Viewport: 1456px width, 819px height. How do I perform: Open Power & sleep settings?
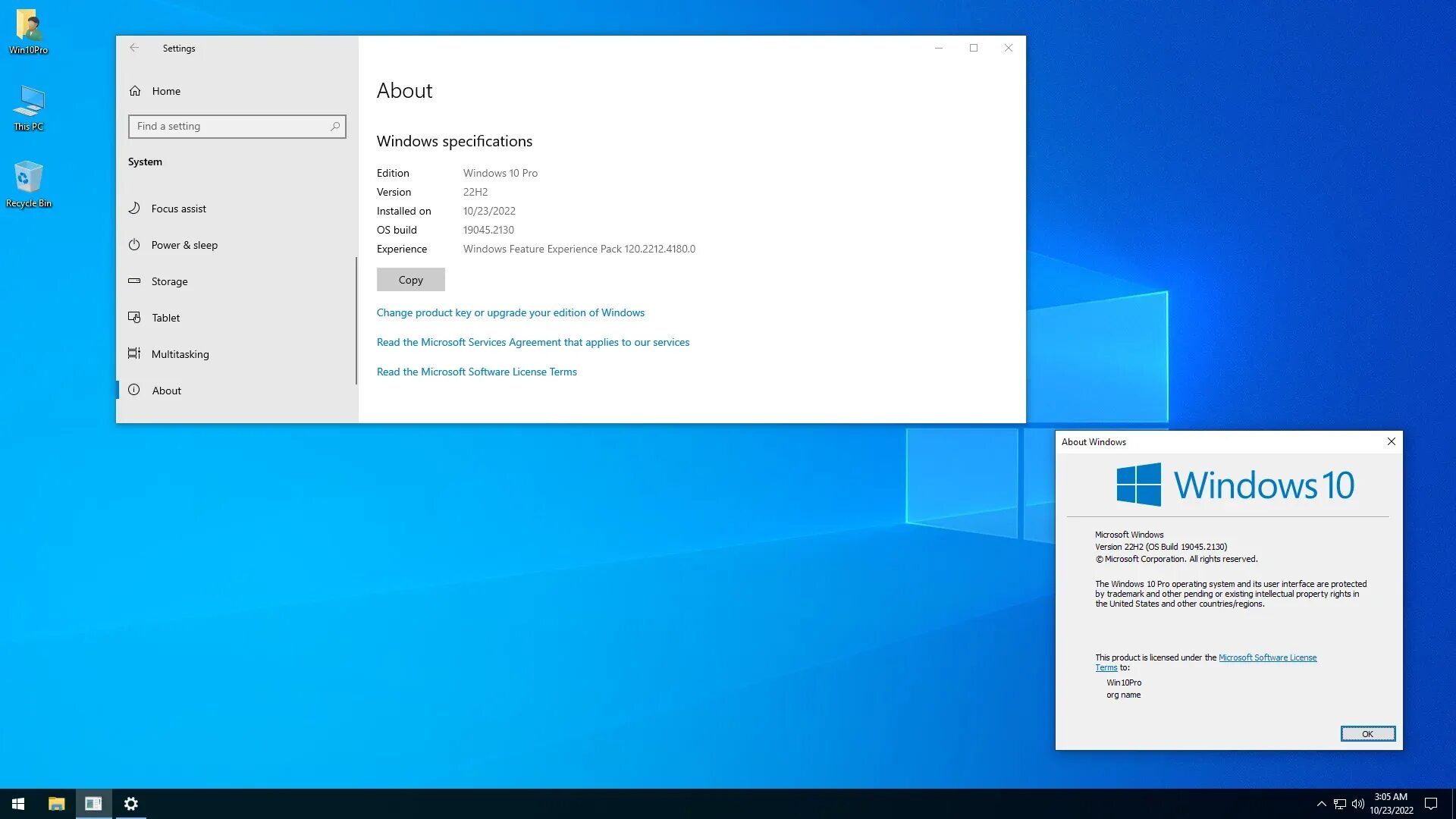(184, 245)
